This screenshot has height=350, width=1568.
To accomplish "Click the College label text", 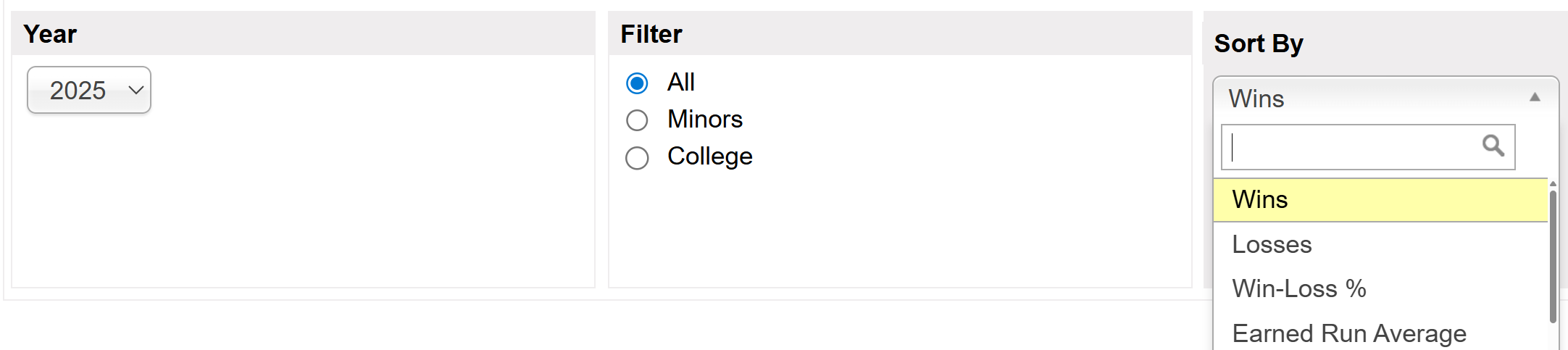I will [709, 157].
